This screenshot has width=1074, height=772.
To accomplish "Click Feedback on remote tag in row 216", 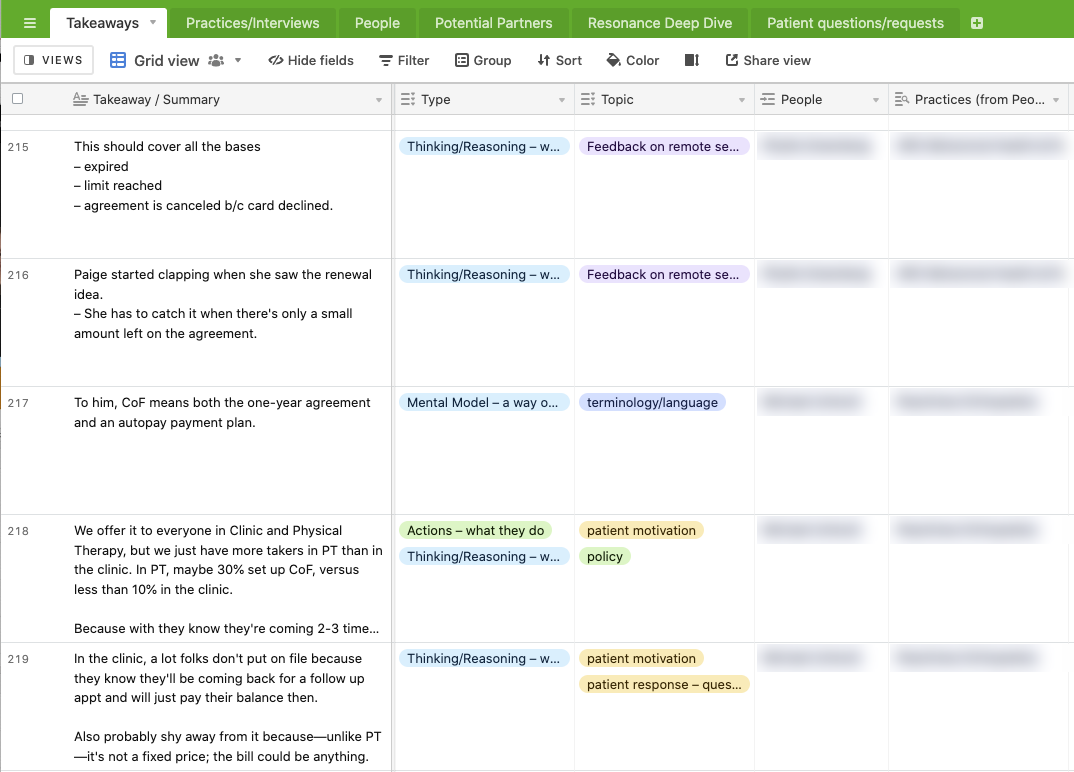I will pyautogui.click(x=664, y=275).
